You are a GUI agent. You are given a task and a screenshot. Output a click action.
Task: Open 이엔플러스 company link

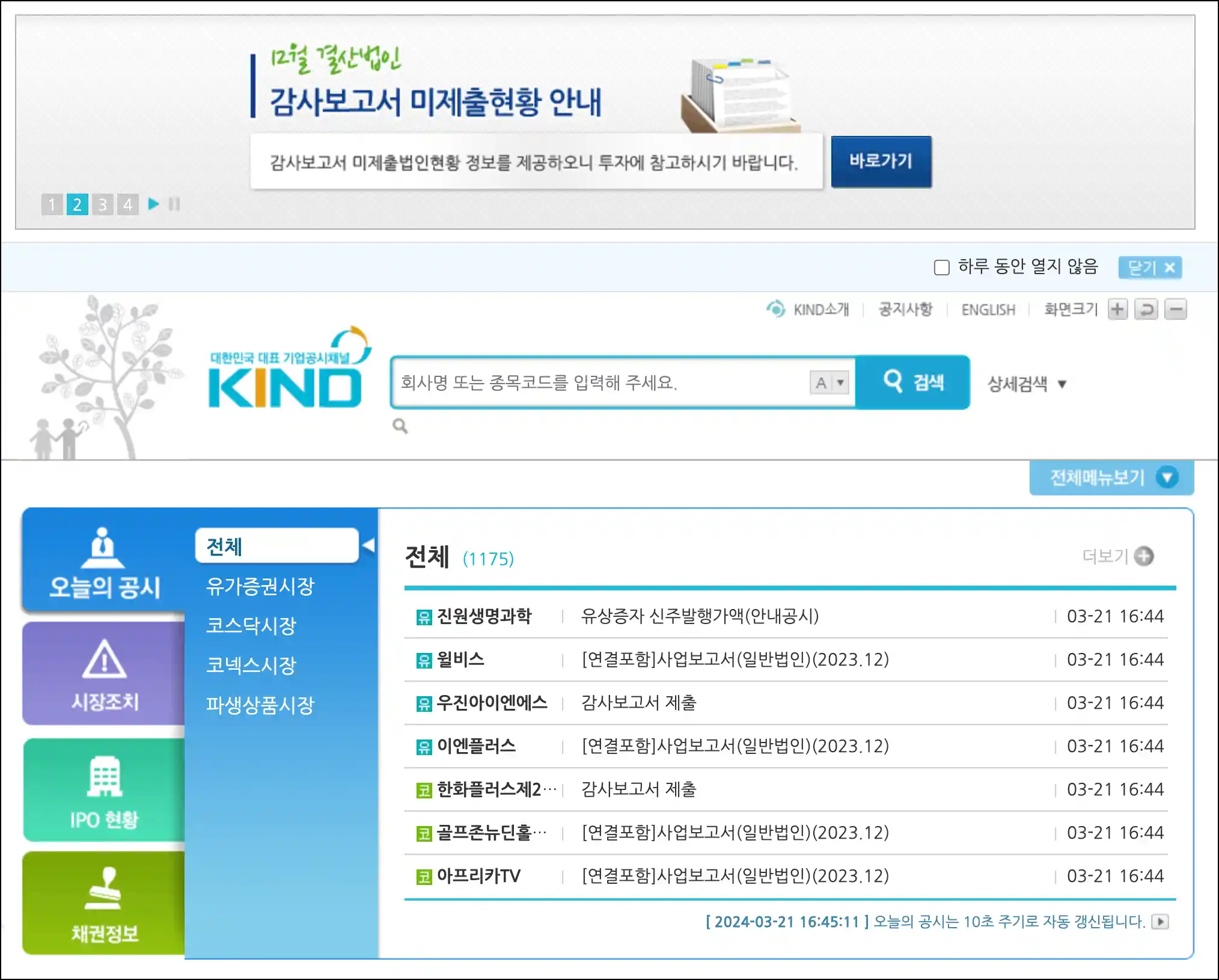point(476,746)
